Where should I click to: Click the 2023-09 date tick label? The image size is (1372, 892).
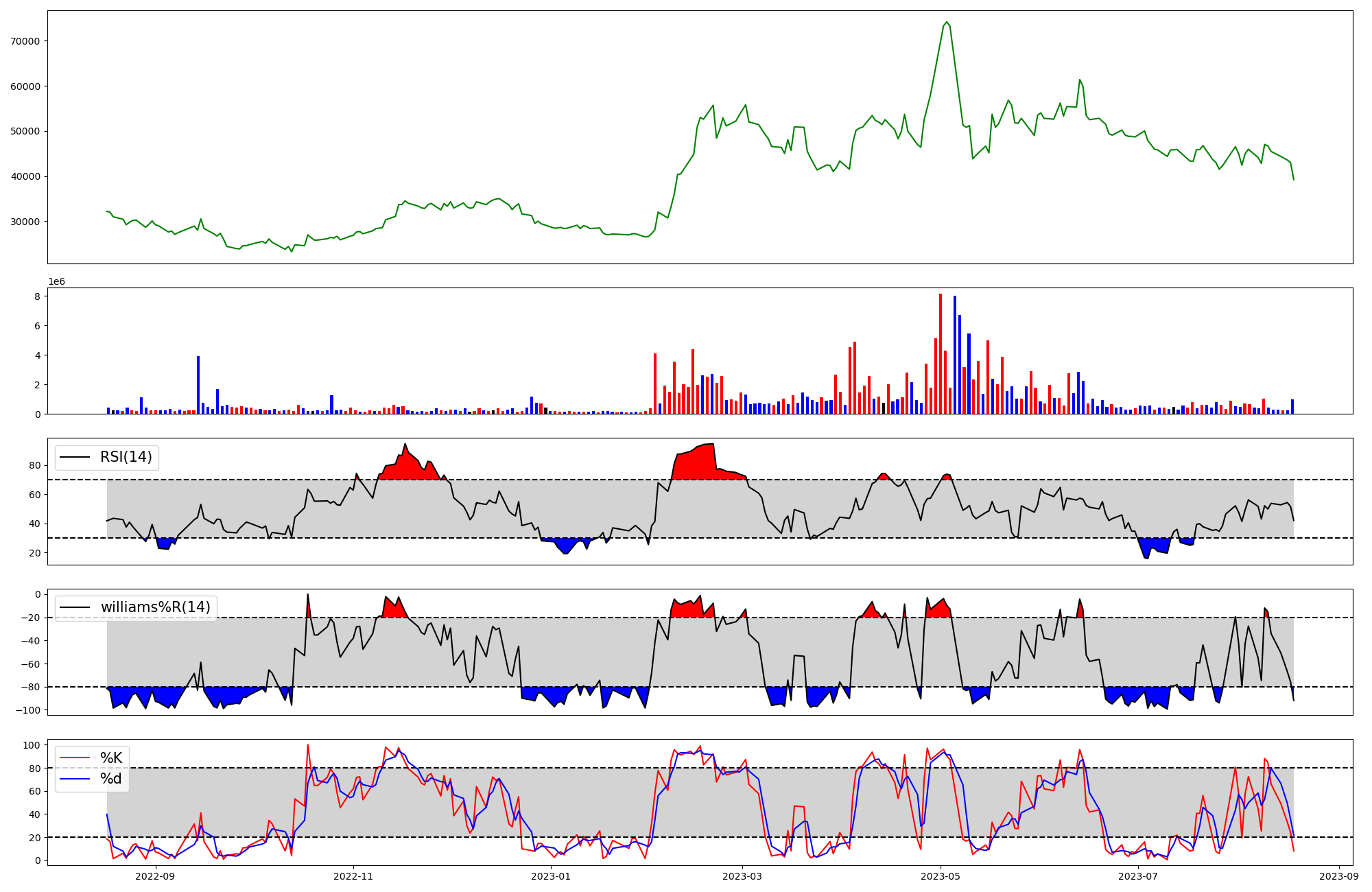click(1339, 876)
